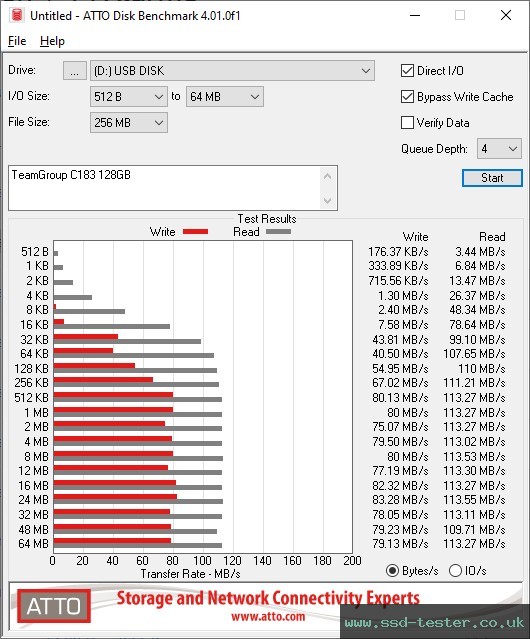Open the Help menu
Image resolution: width=530 pixels, height=639 pixels.
point(52,41)
